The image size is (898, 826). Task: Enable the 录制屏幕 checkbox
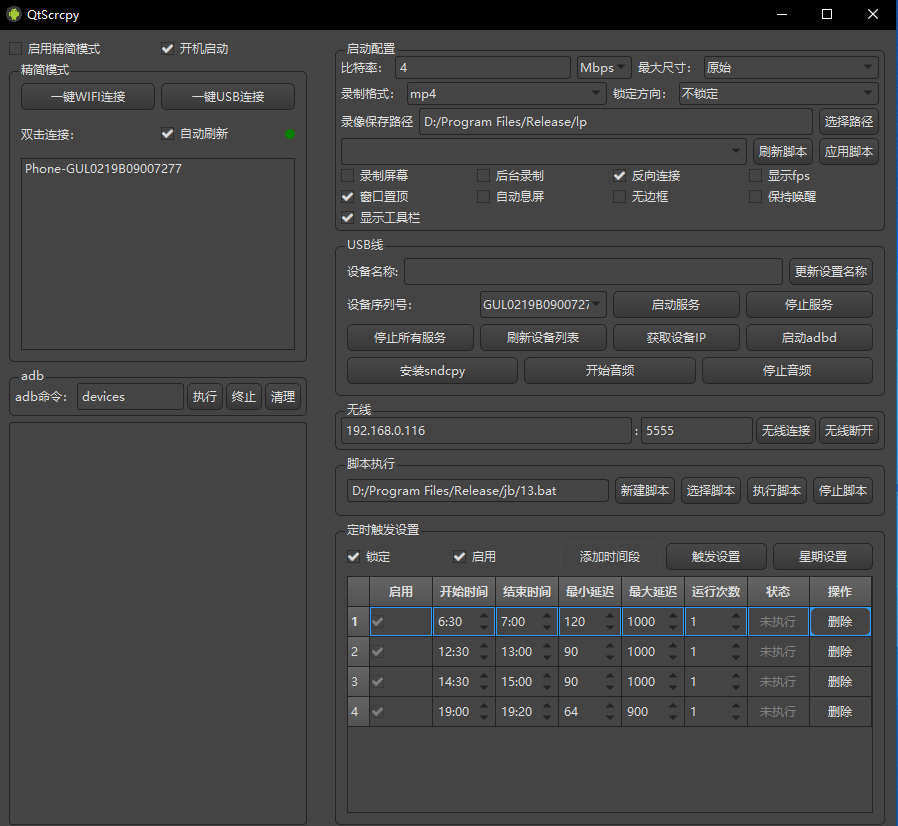pyautogui.click(x=348, y=176)
